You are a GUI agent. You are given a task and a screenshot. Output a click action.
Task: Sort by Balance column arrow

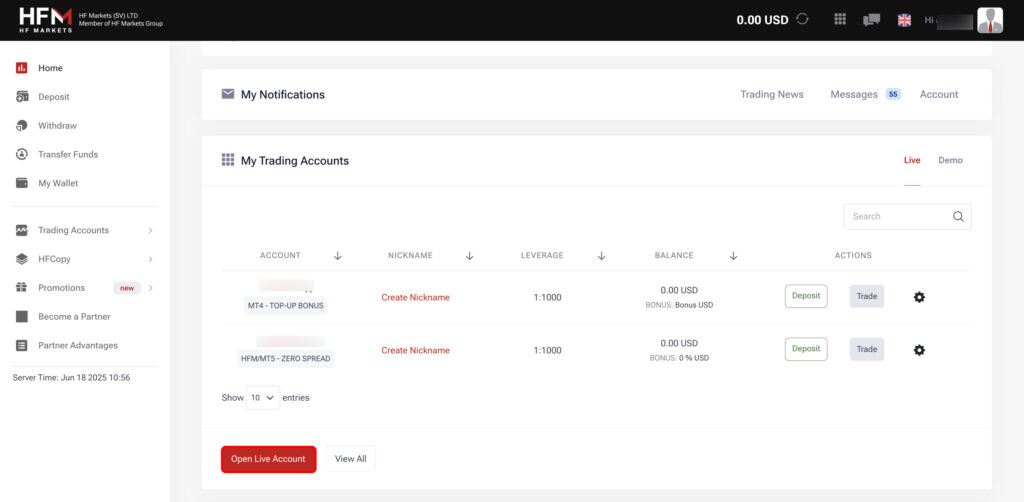click(x=733, y=256)
